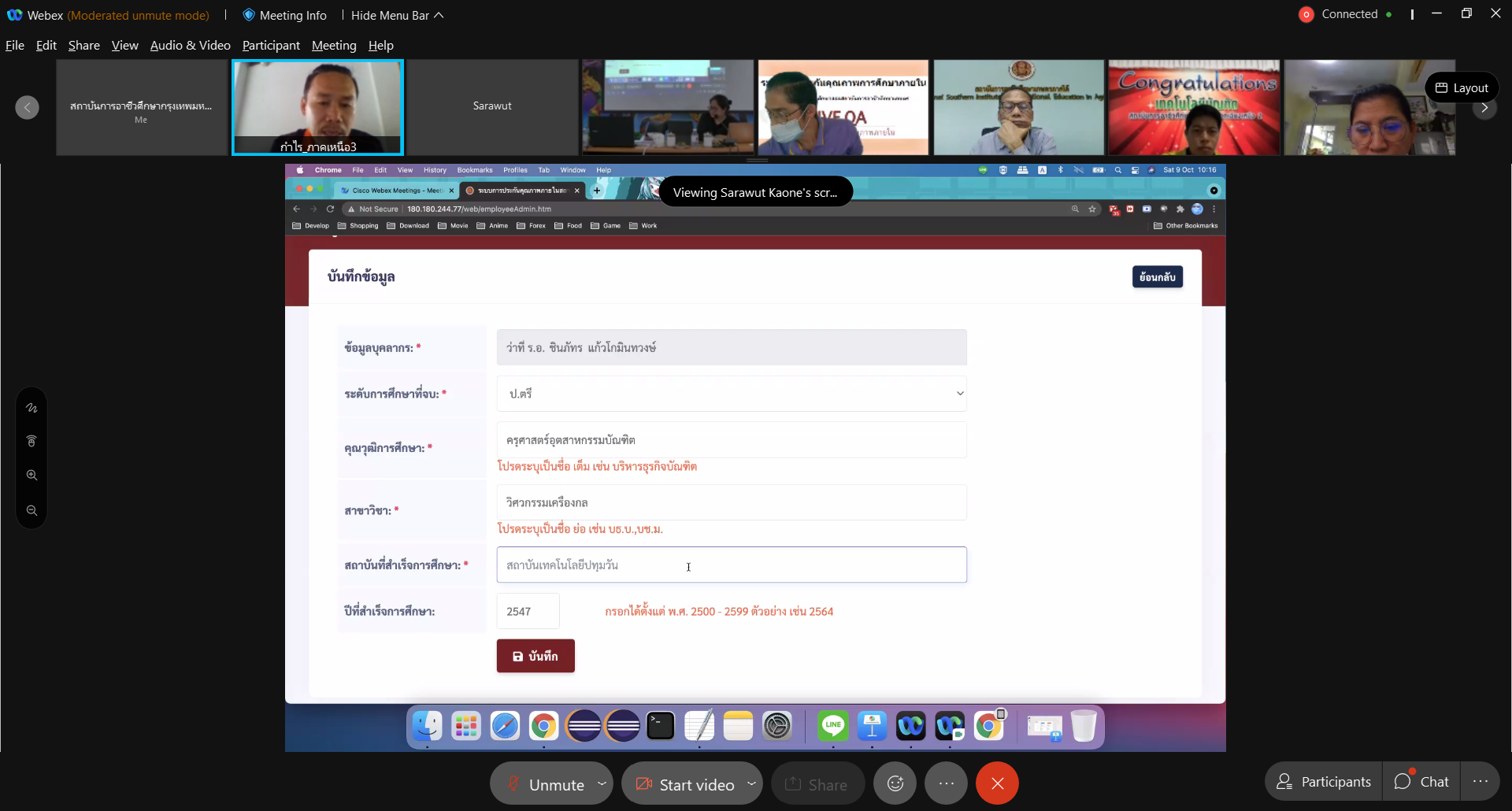The image size is (1512, 811).
Task: Click the Meeting Info link
Action: click(292, 15)
